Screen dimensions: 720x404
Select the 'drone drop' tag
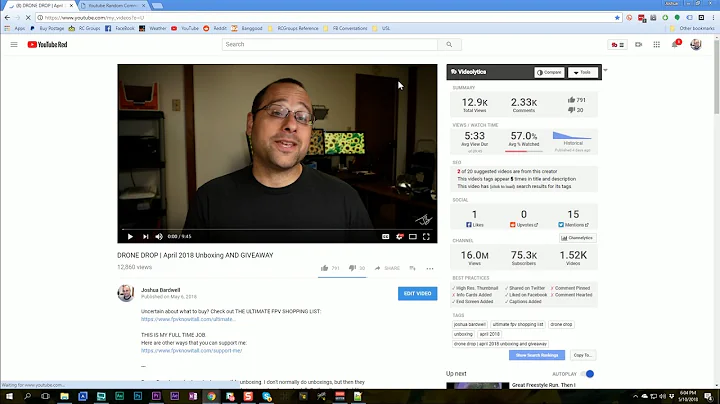pyautogui.click(x=561, y=325)
